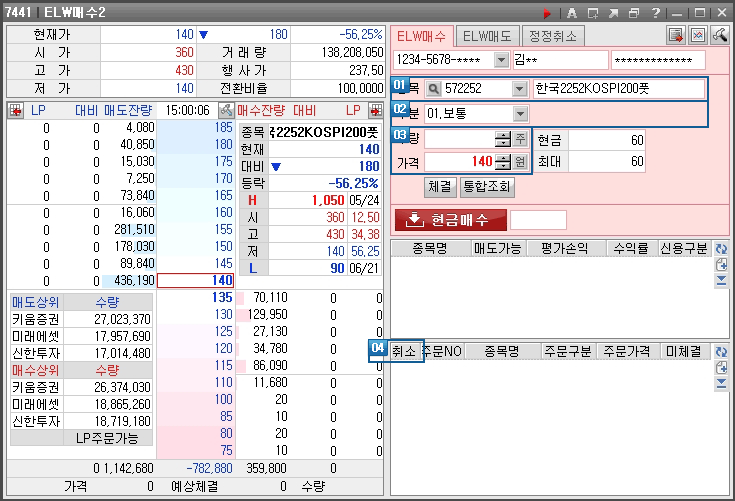Toggle the 원 price unit button
Screen dimensions: 735x501
pos(520,162)
